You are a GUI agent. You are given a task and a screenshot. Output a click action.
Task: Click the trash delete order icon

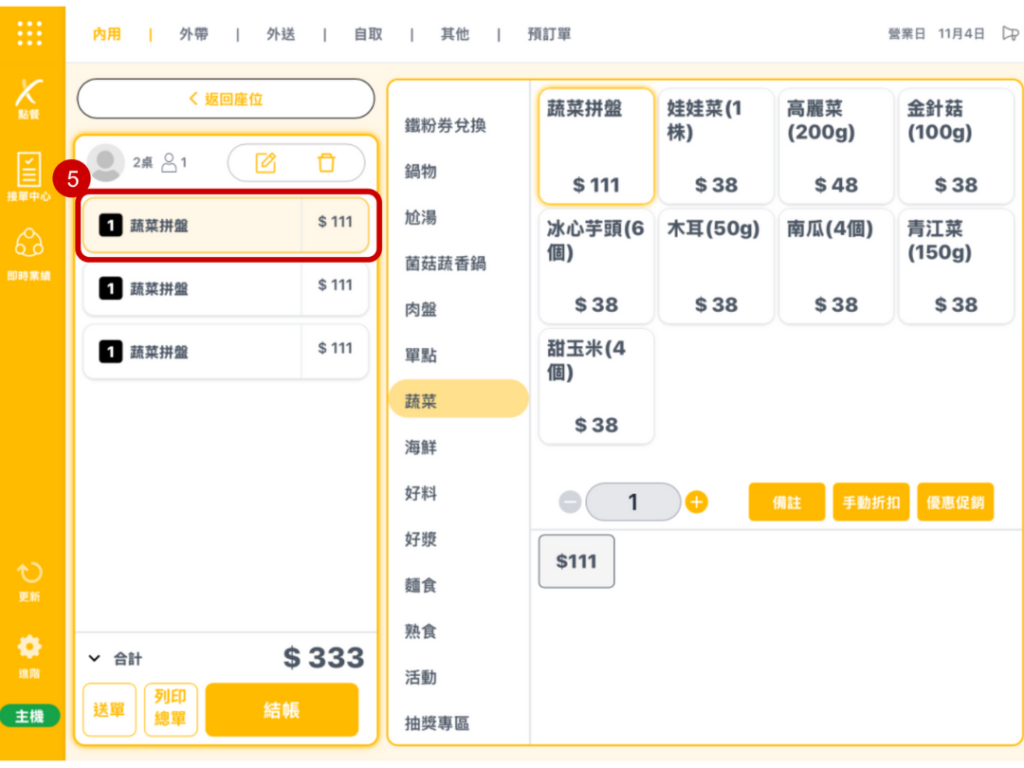click(x=326, y=162)
